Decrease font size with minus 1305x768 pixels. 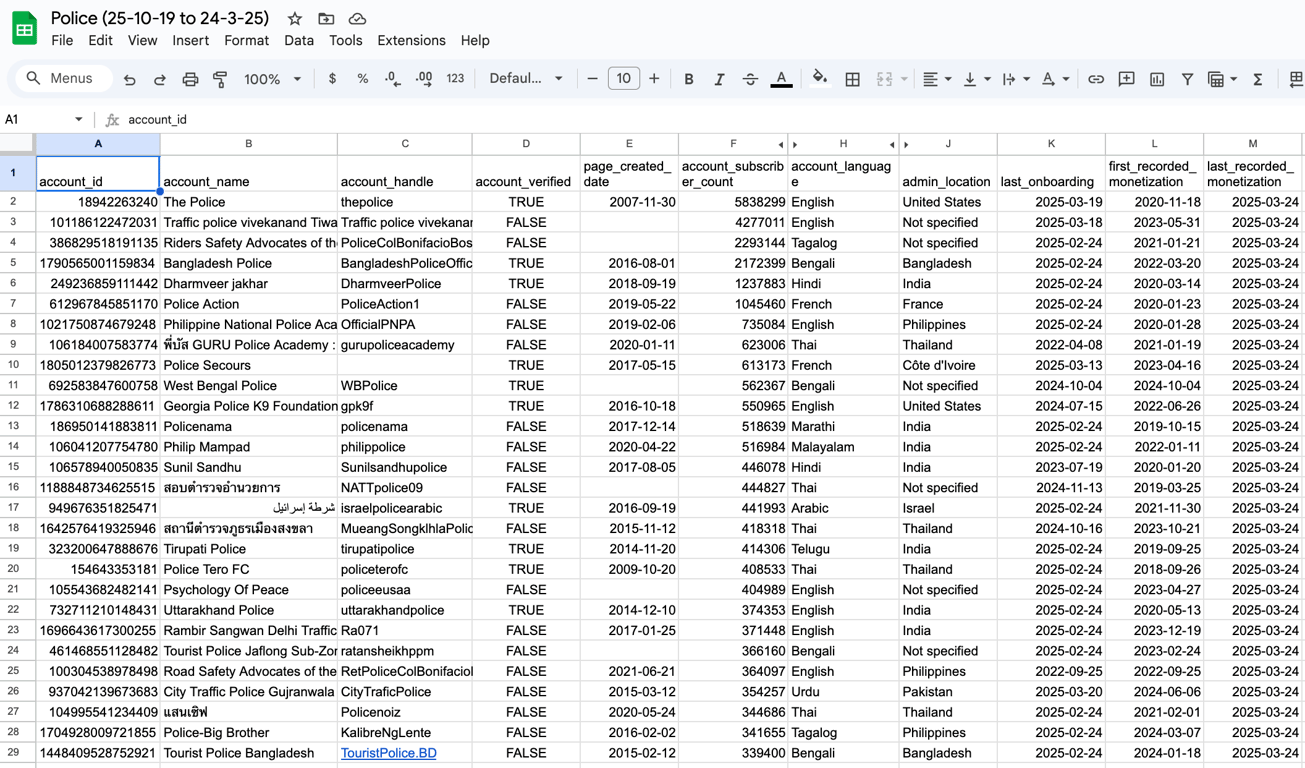click(592, 79)
